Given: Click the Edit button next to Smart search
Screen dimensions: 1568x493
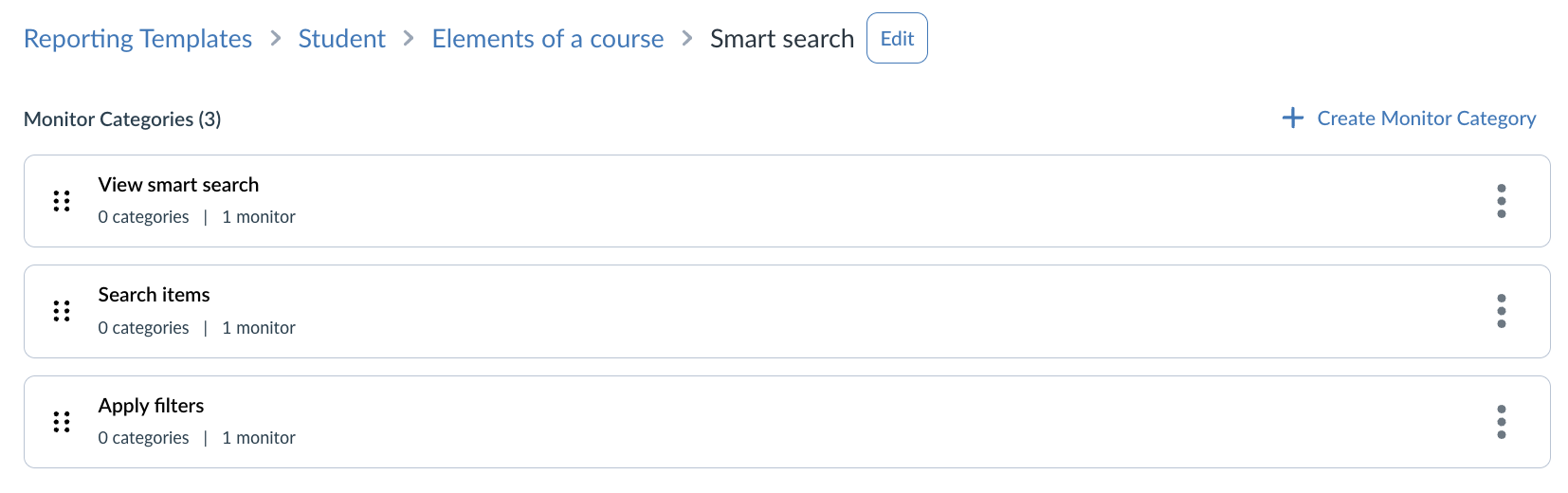Looking at the screenshot, I should click(897, 39).
